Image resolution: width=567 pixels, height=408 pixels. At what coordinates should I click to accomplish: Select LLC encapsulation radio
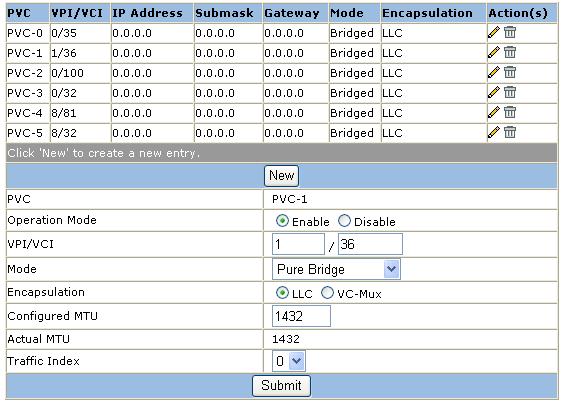click(282, 293)
